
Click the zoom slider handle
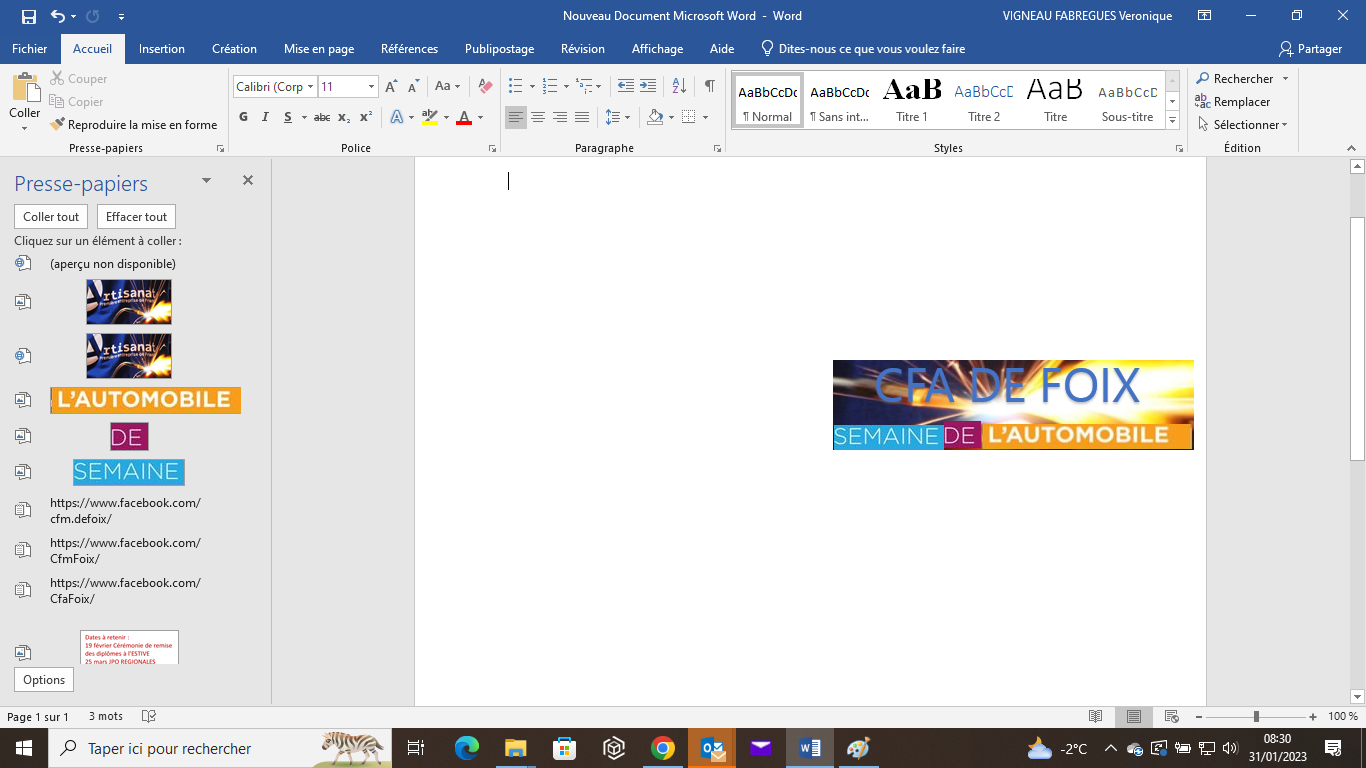tap(1256, 717)
